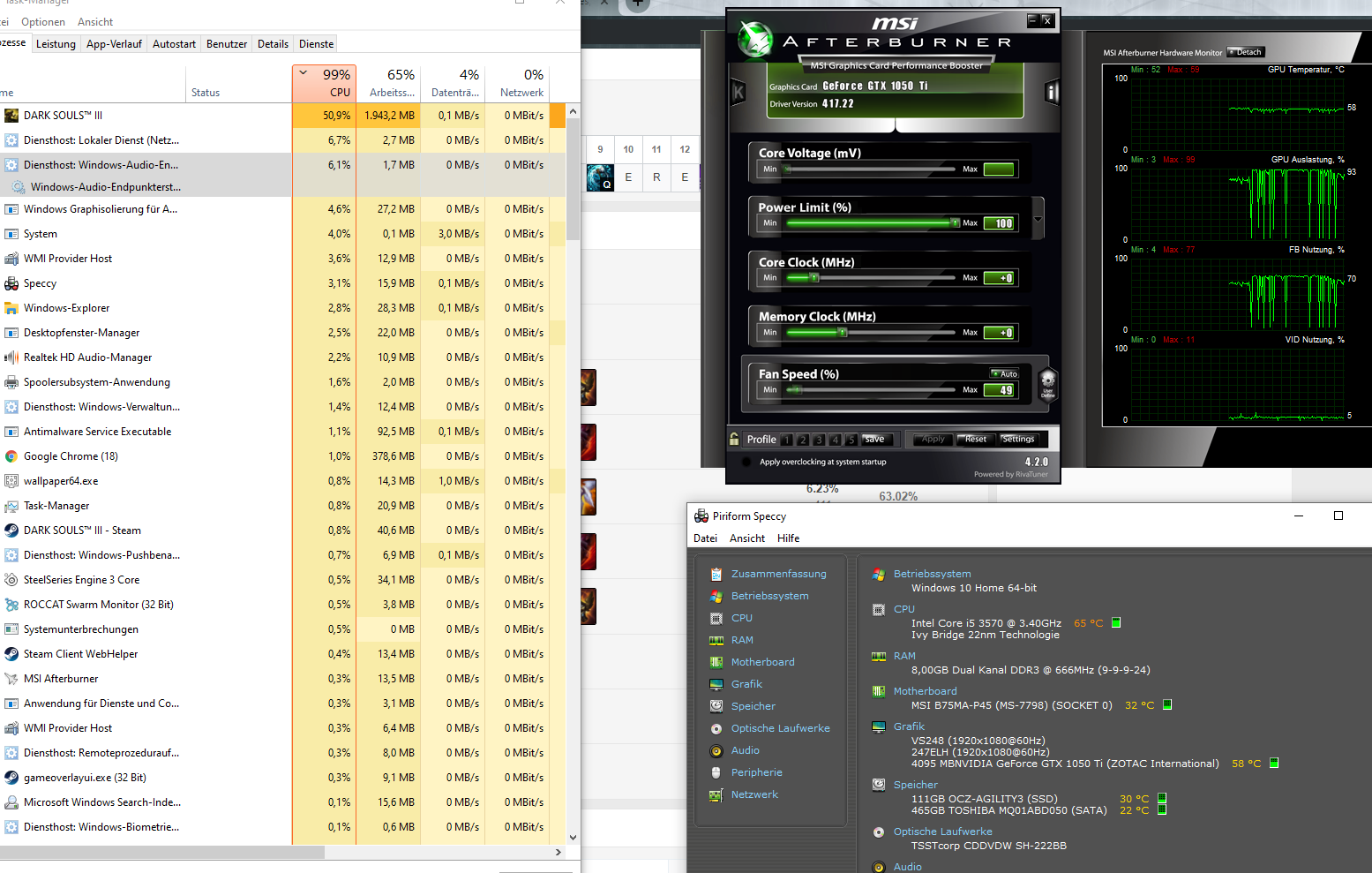
Task: Open the Afterburner info panel (i icon)
Action: [x=1052, y=92]
